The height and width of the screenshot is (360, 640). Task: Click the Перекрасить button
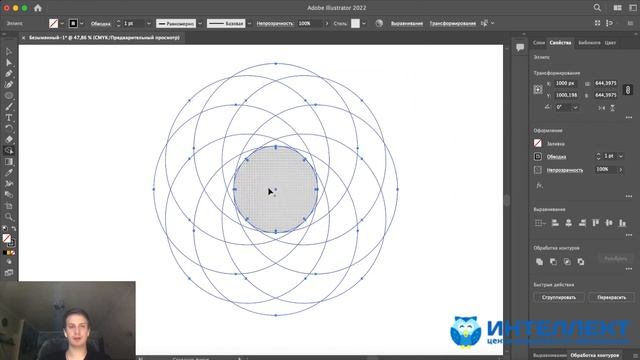point(611,297)
